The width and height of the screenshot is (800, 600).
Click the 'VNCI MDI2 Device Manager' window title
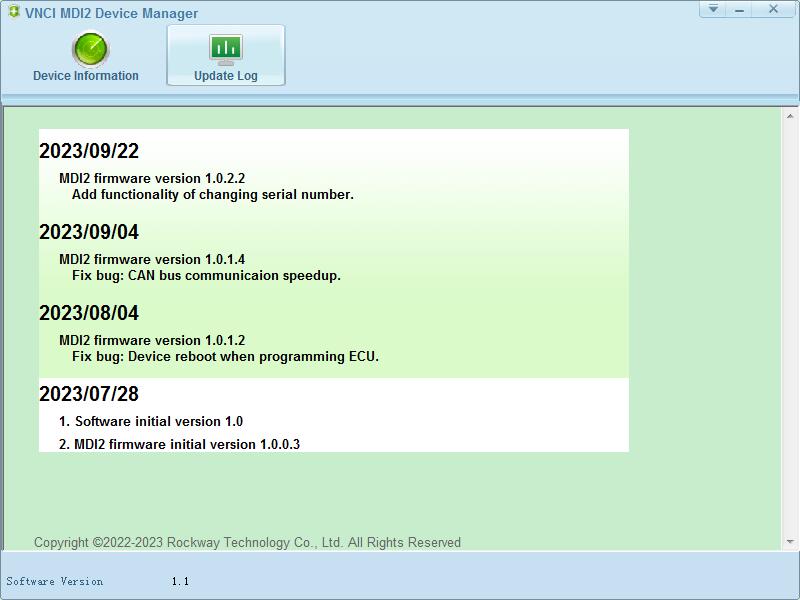111,13
